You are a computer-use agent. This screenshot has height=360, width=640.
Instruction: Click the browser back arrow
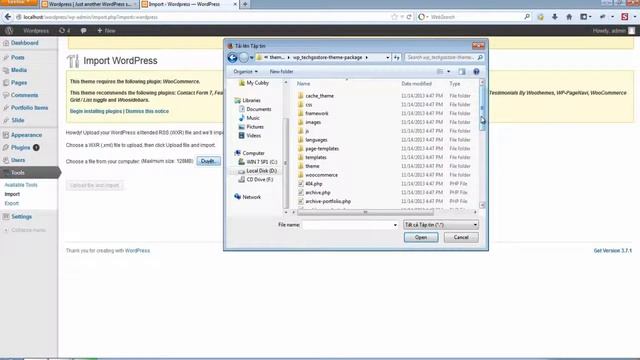[8, 17]
